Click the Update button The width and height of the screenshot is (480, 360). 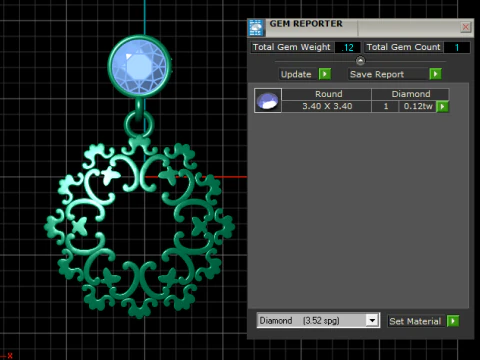(296, 74)
